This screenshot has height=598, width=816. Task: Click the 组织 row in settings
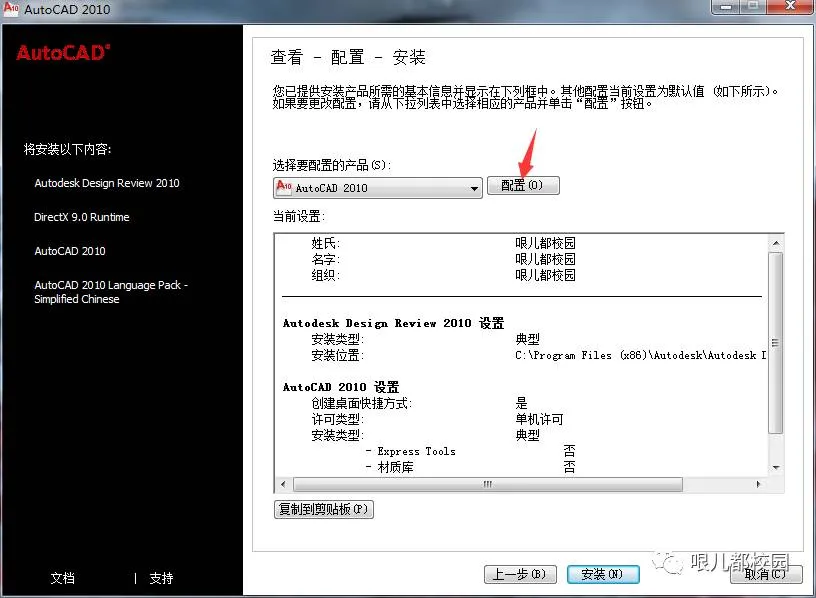(443, 275)
